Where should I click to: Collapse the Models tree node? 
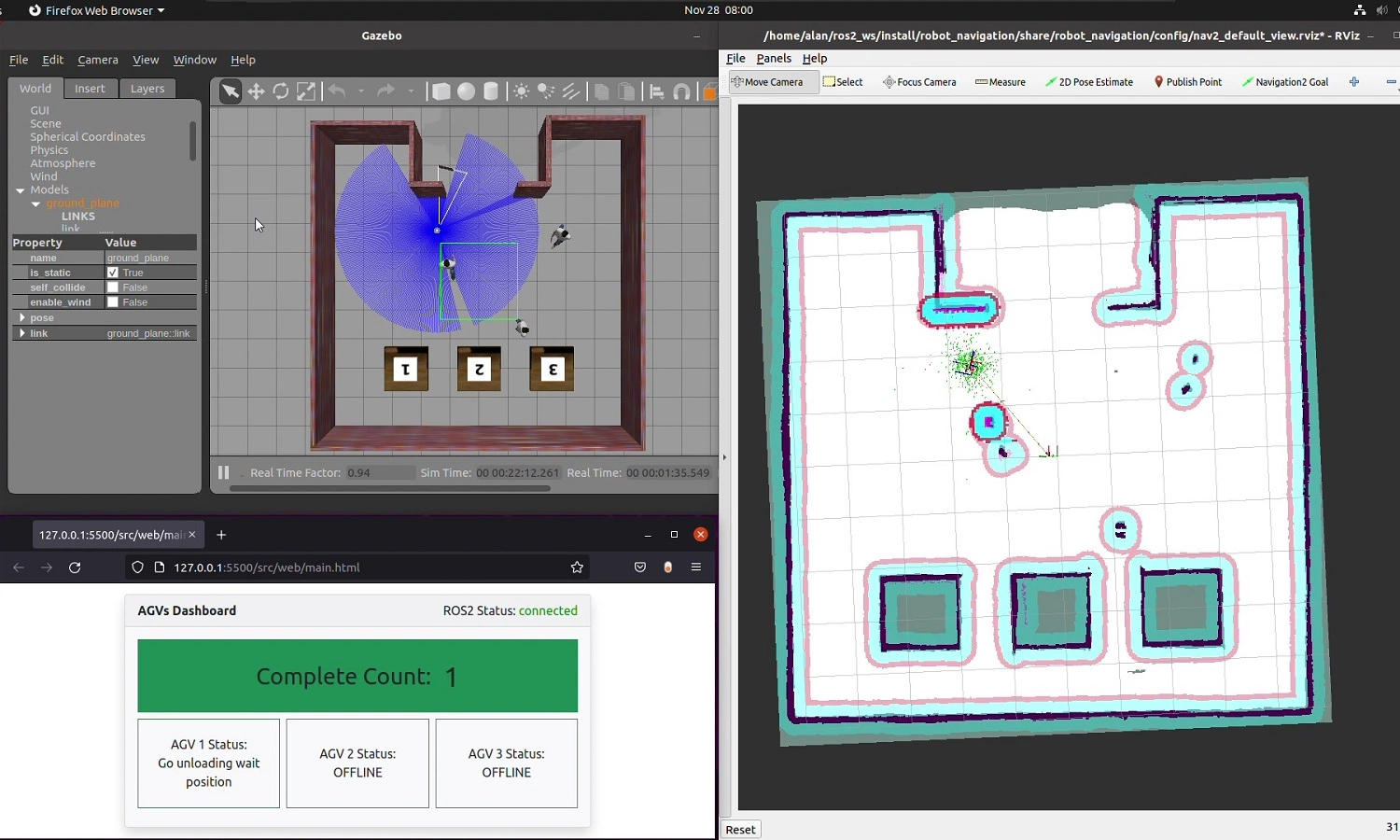[21, 190]
